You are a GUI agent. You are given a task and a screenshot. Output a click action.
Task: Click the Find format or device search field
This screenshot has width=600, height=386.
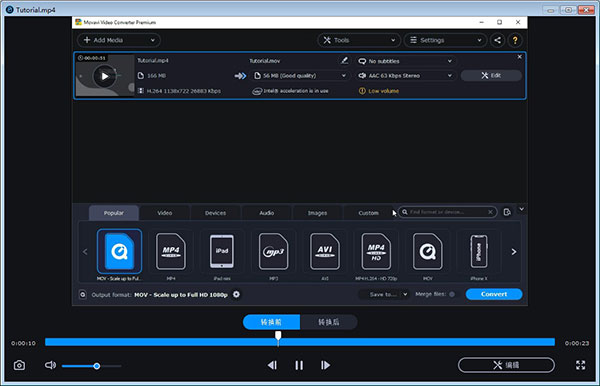[x=447, y=212]
